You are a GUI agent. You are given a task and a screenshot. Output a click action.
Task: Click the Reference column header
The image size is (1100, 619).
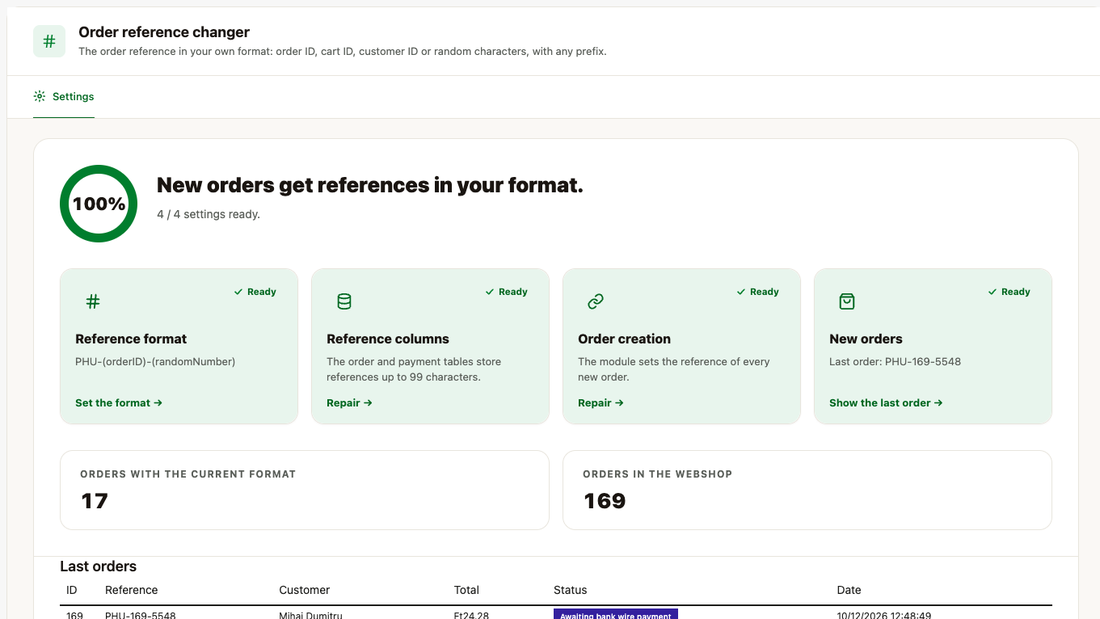131,590
